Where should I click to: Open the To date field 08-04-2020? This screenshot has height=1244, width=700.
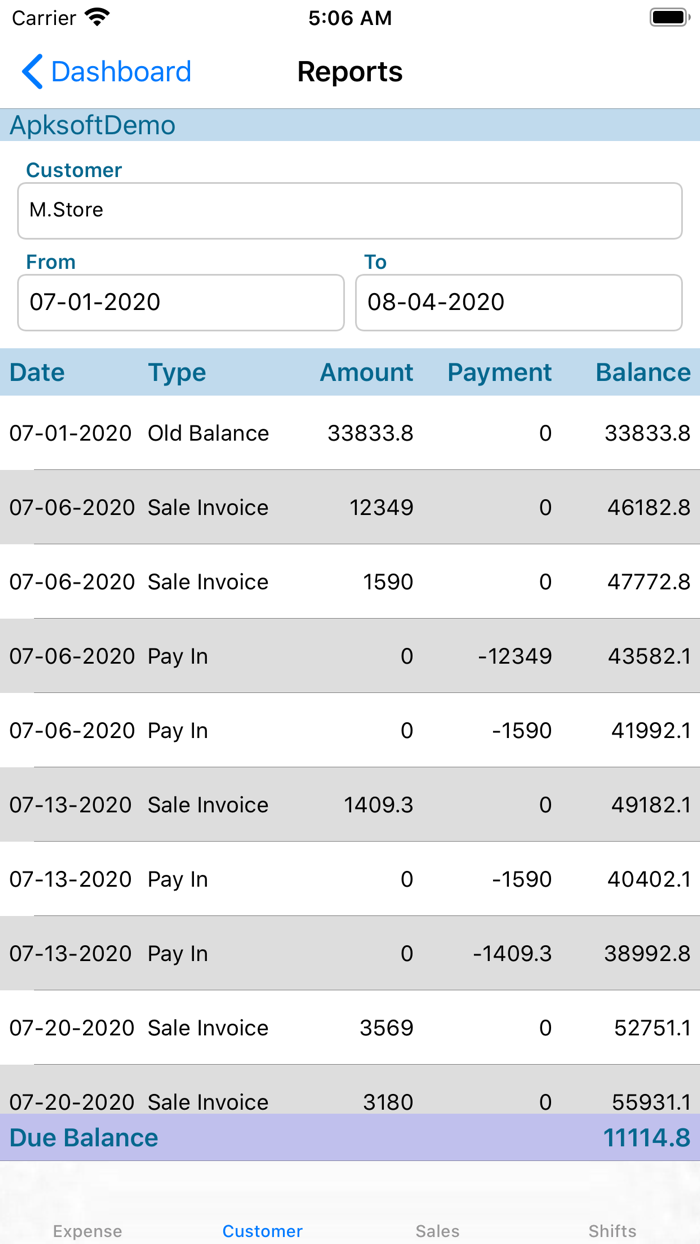(517, 302)
